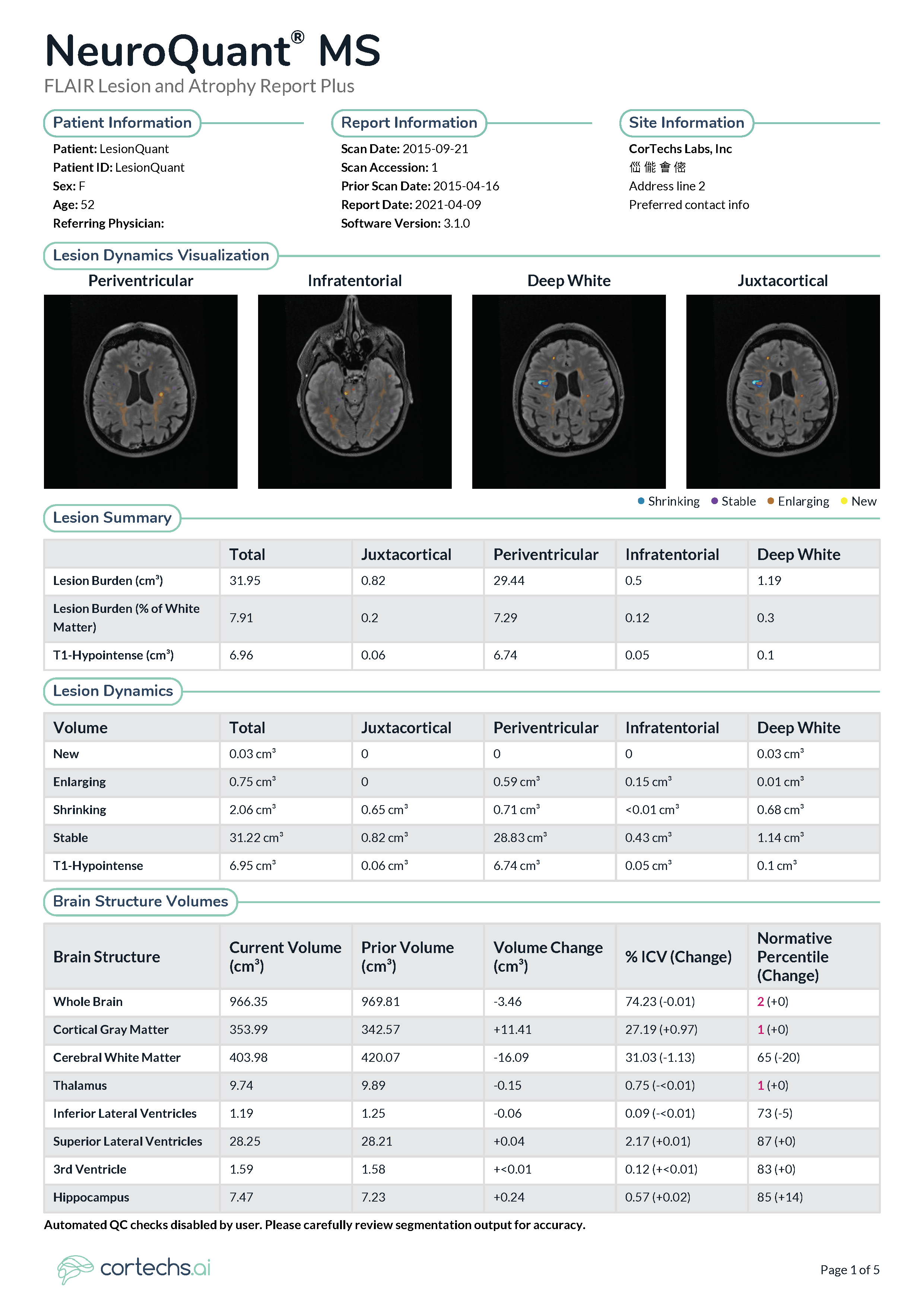Click the Page 1 of 5 indicator
The height and width of the screenshot is (1307, 924).
click(850, 1270)
